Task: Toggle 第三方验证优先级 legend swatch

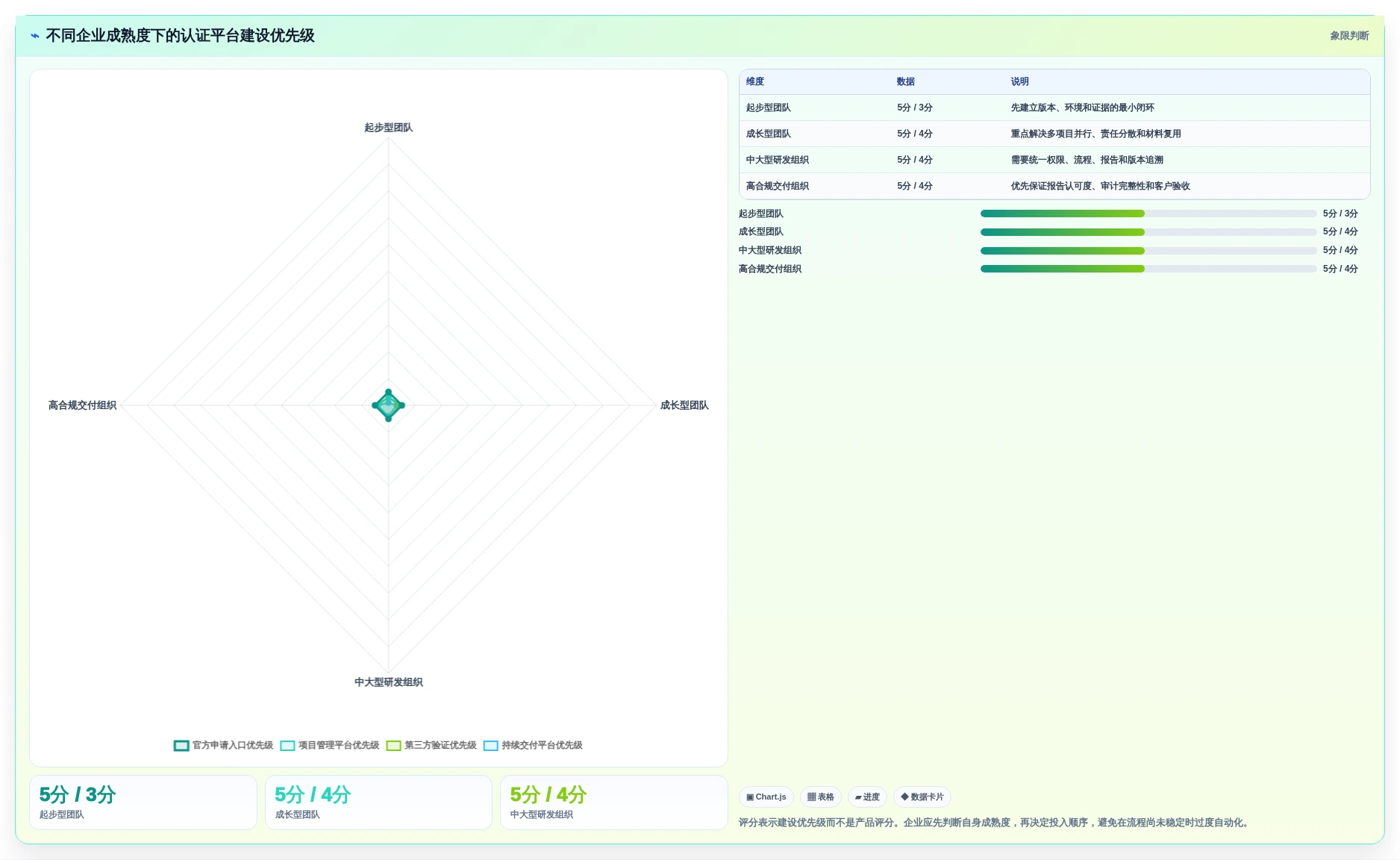Action: click(x=393, y=746)
